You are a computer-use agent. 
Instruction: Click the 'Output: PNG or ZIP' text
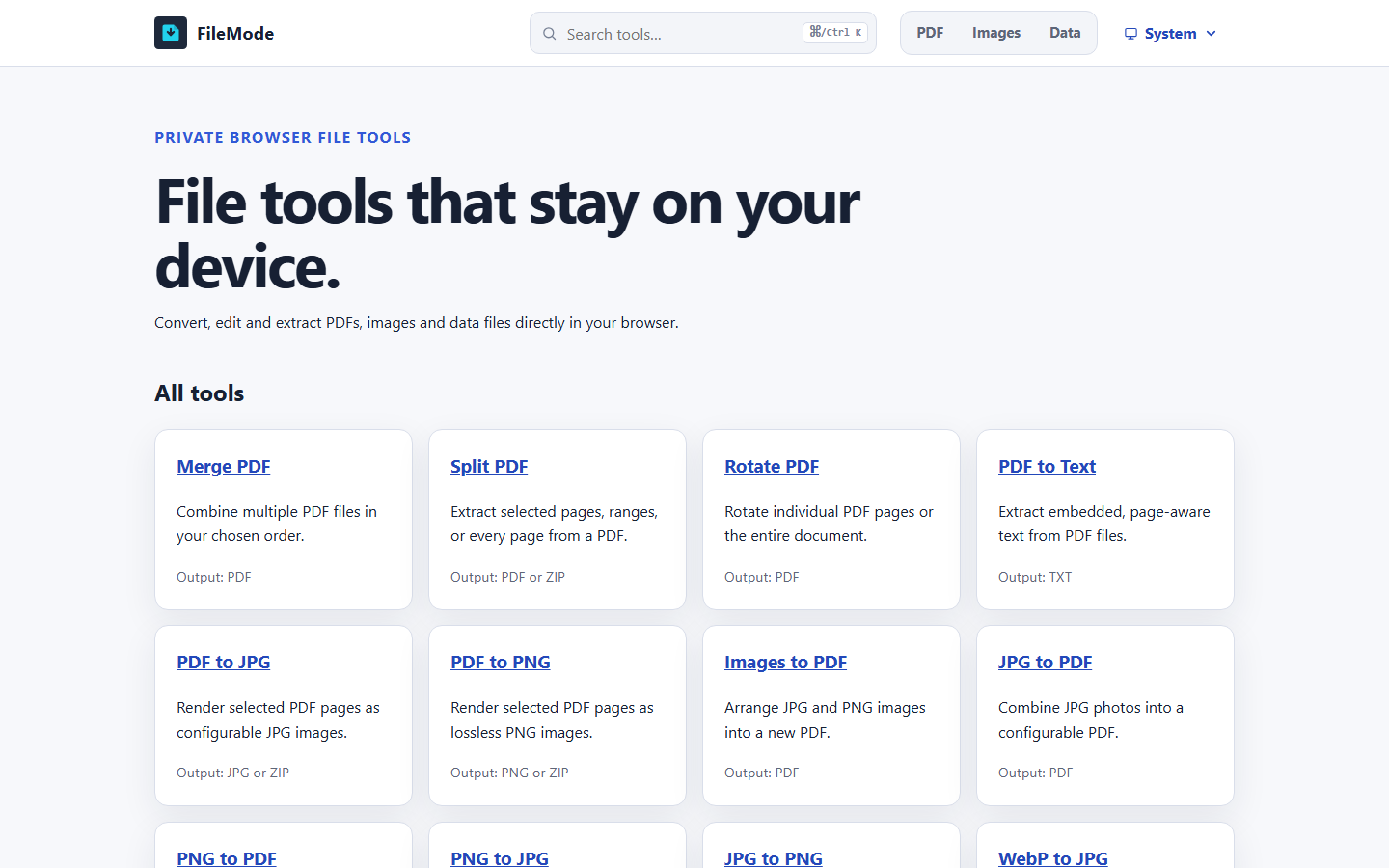(509, 773)
